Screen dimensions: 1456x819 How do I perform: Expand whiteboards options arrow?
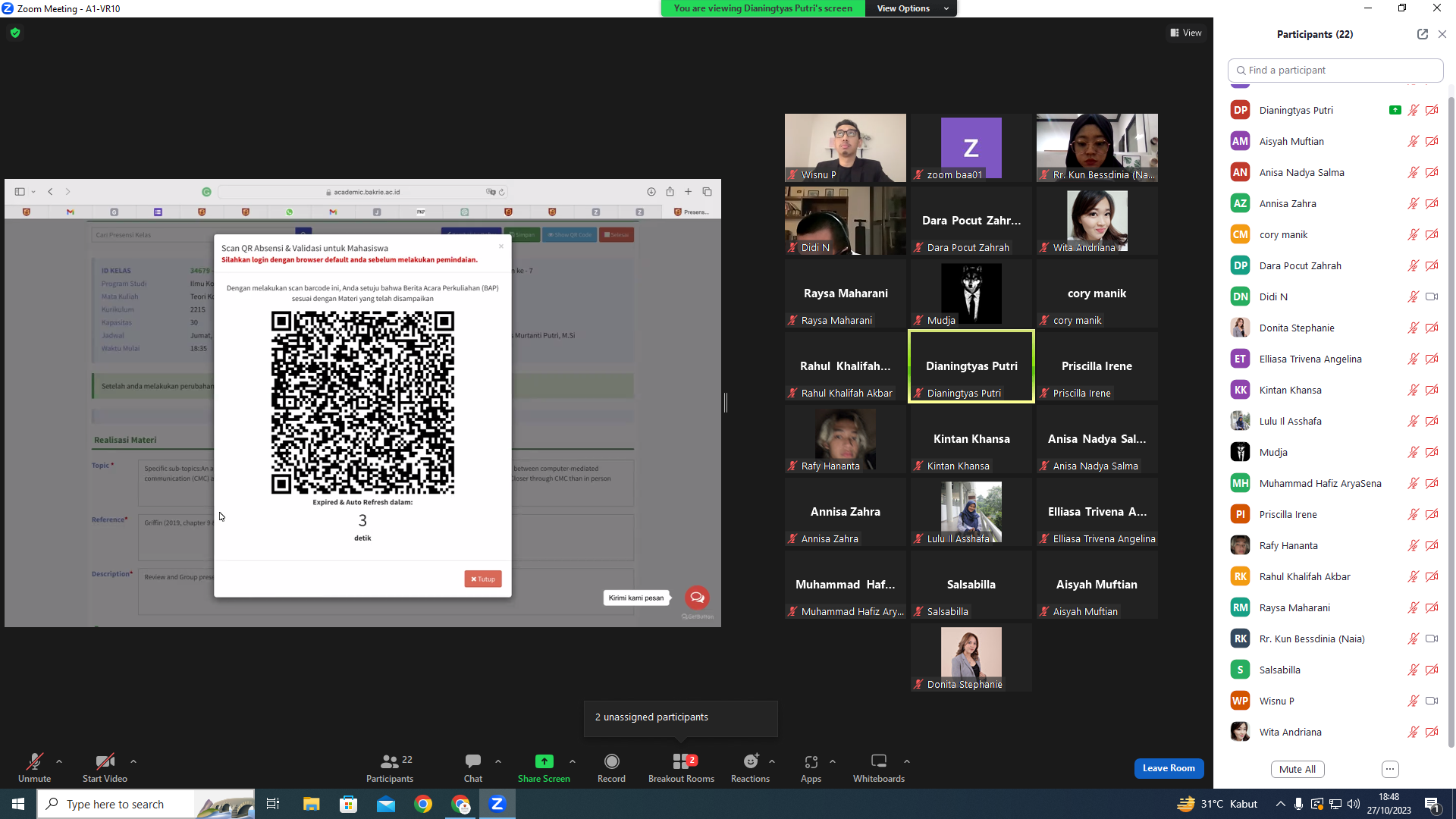coord(907,761)
